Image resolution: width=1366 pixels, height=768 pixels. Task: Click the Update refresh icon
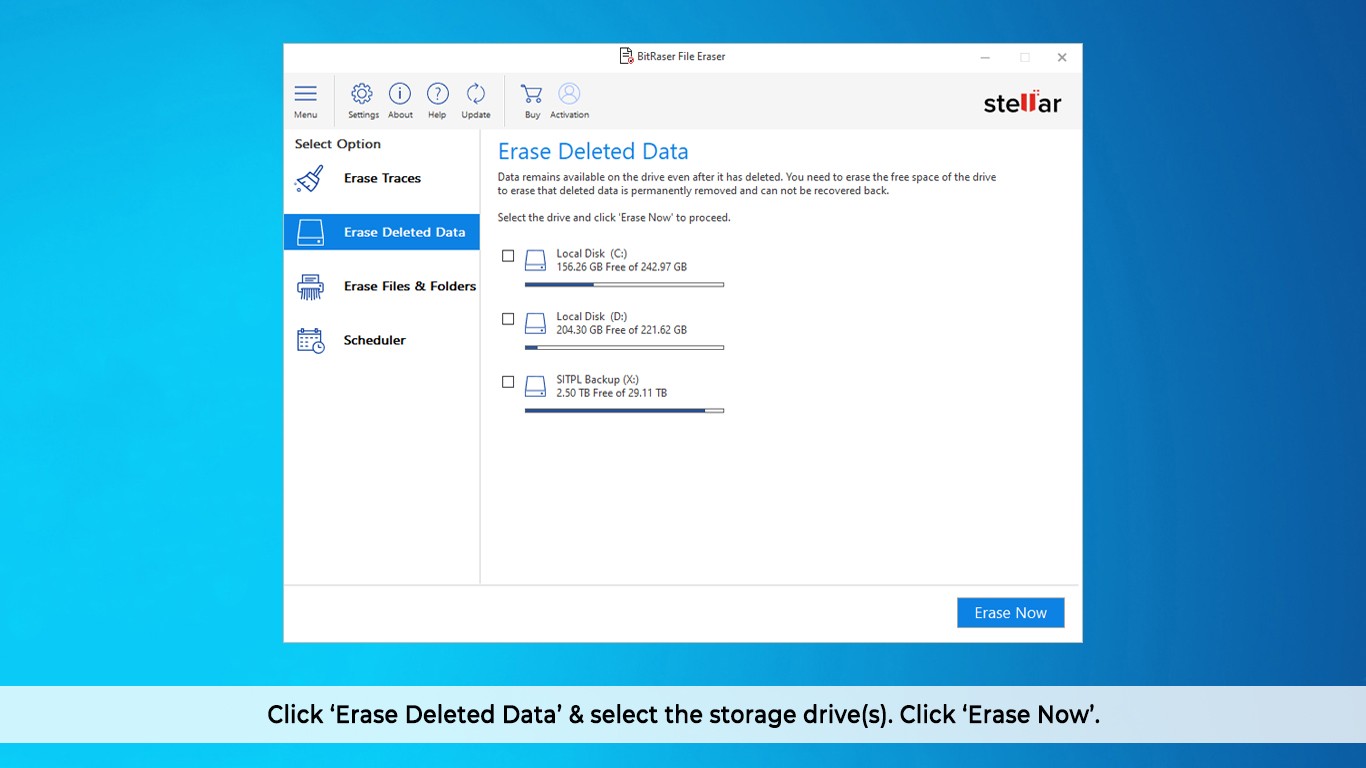[476, 93]
